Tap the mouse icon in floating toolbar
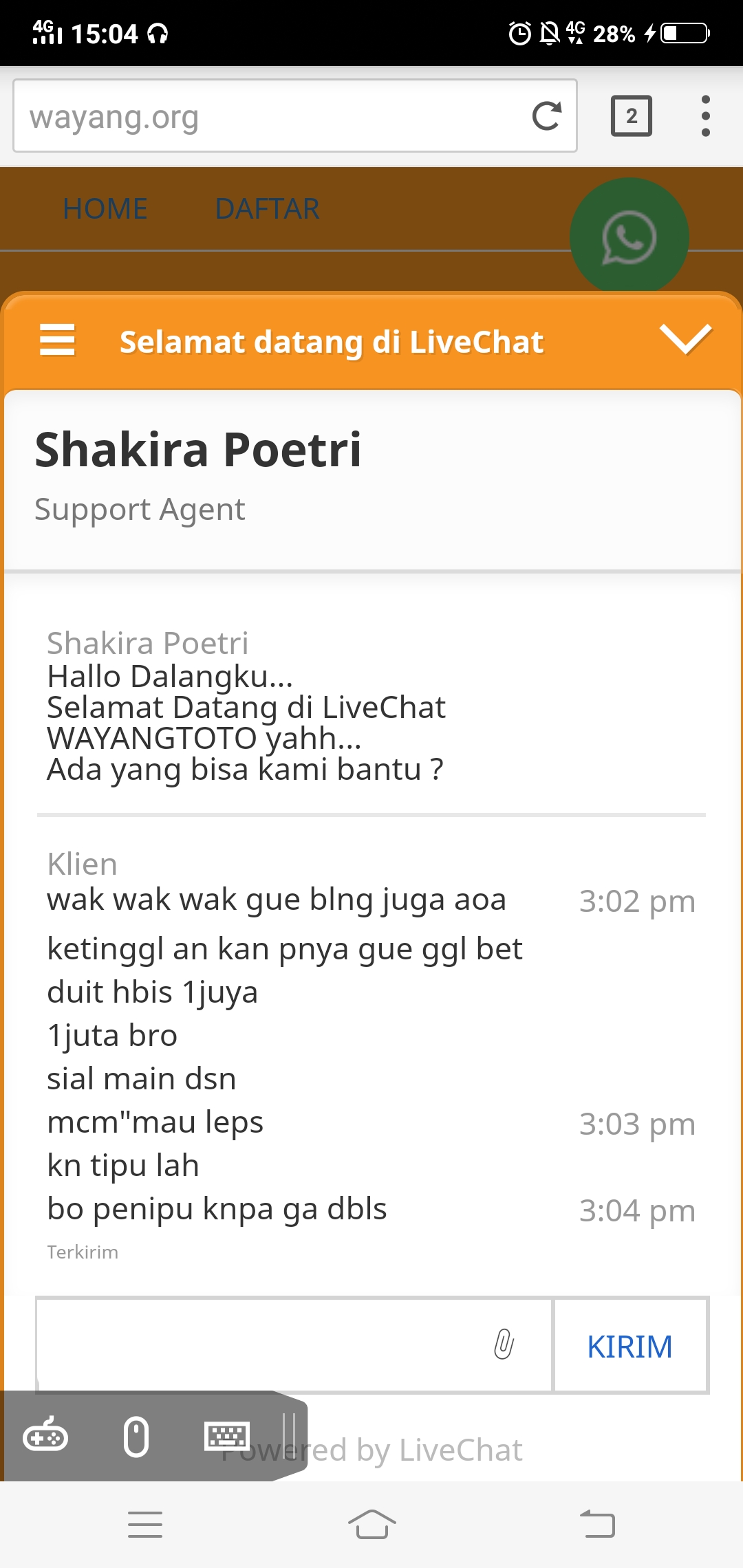 click(136, 1437)
